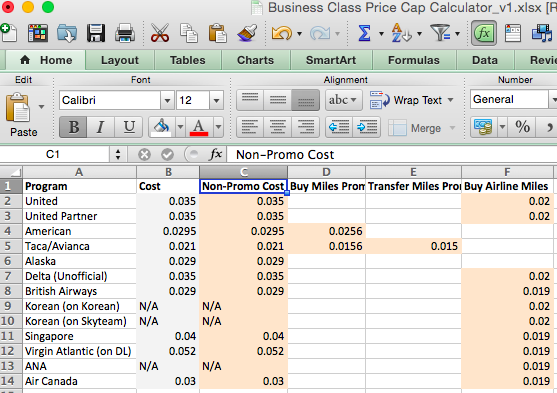Open the font name dropdown arrow
557x393 pixels.
pos(167,101)
